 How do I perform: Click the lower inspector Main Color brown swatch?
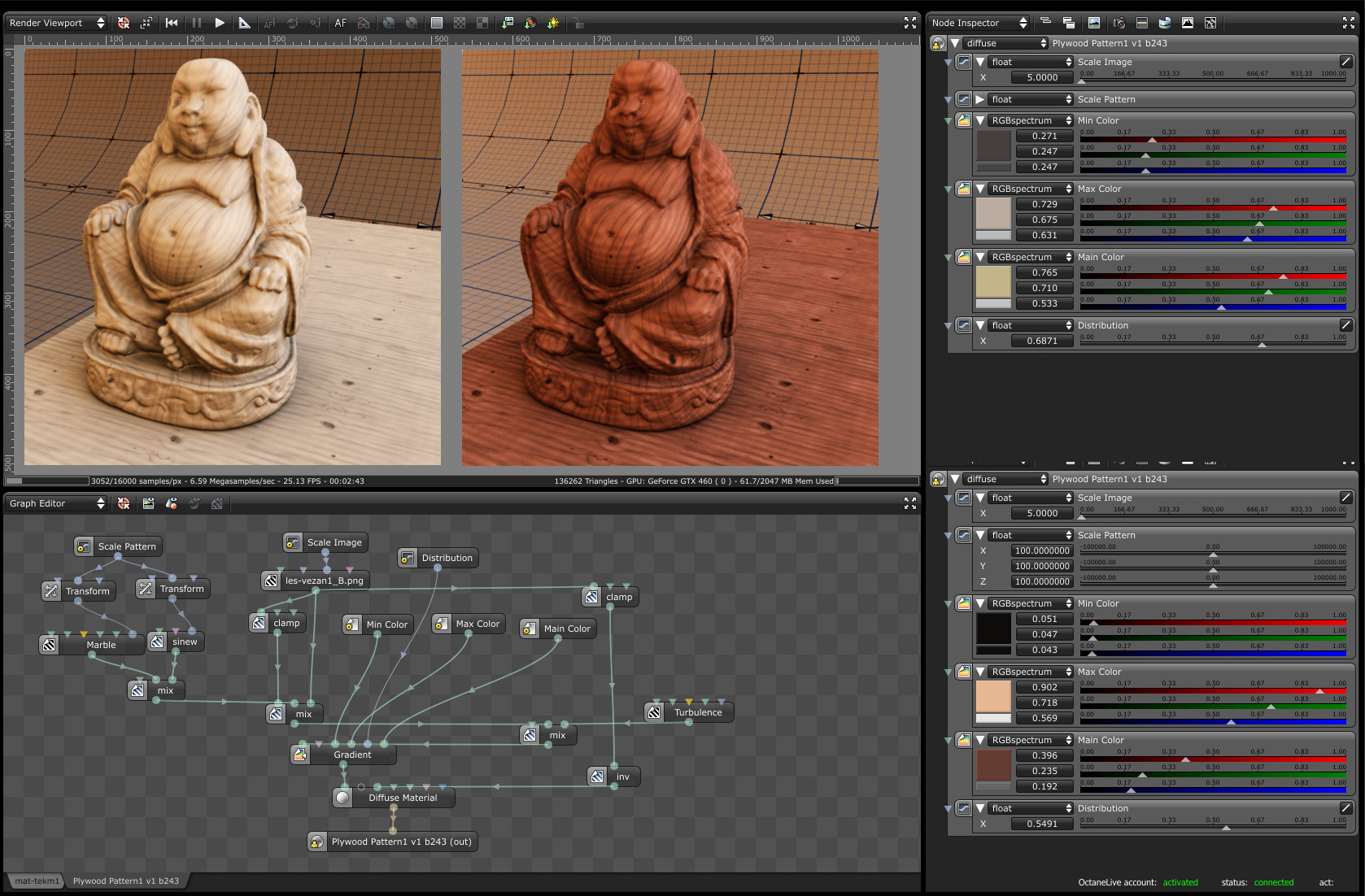pyautogui.click(x=993, y=764)
